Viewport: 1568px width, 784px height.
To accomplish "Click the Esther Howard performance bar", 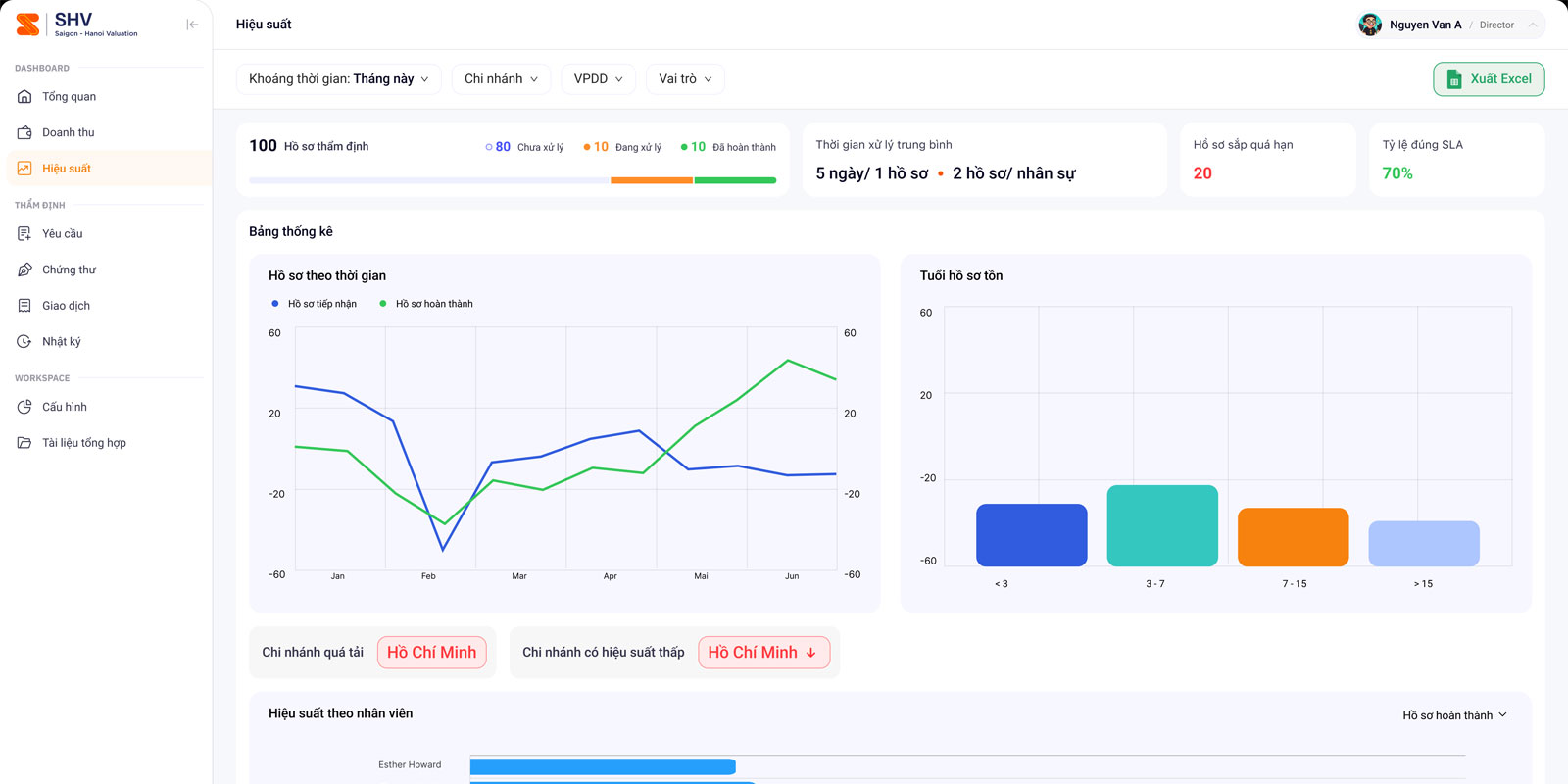I will (603, 767).
